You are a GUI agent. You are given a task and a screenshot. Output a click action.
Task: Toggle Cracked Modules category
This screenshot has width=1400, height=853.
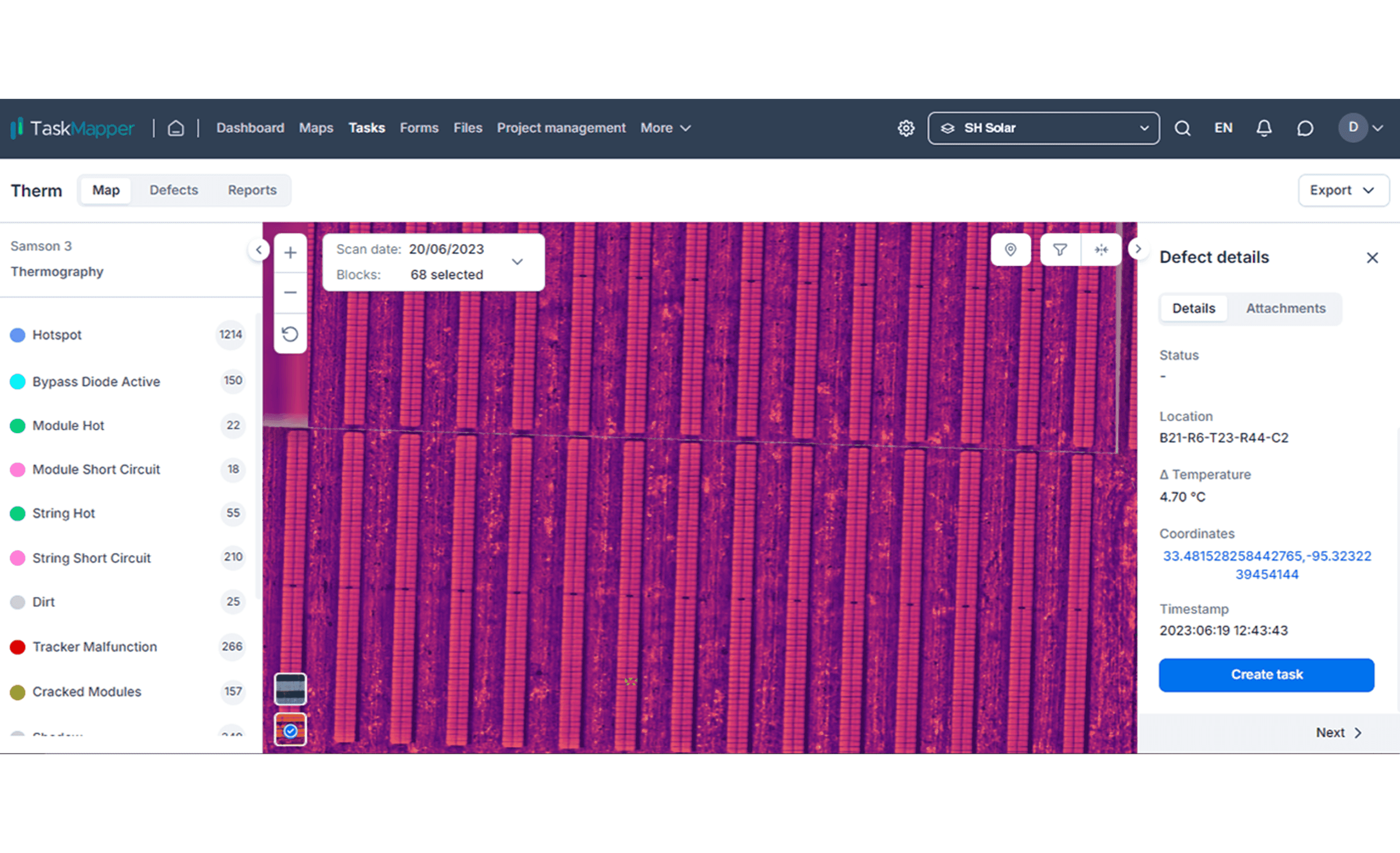tap(128, 691)
